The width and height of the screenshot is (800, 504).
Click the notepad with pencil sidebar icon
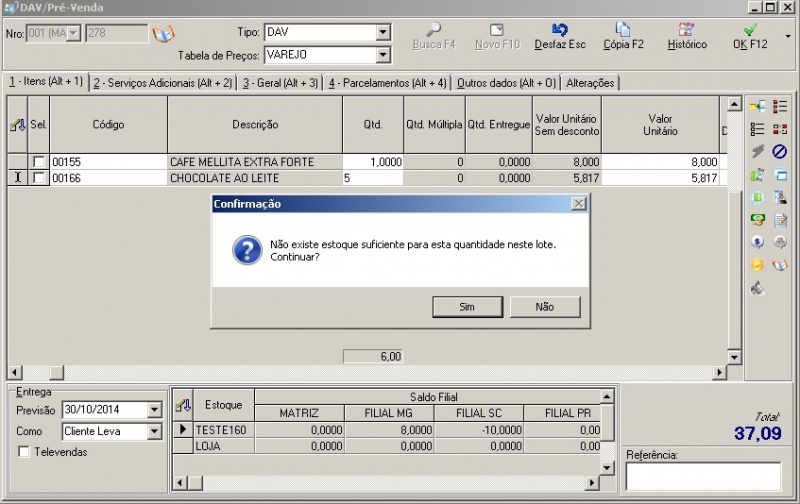[x=781, y=220]
